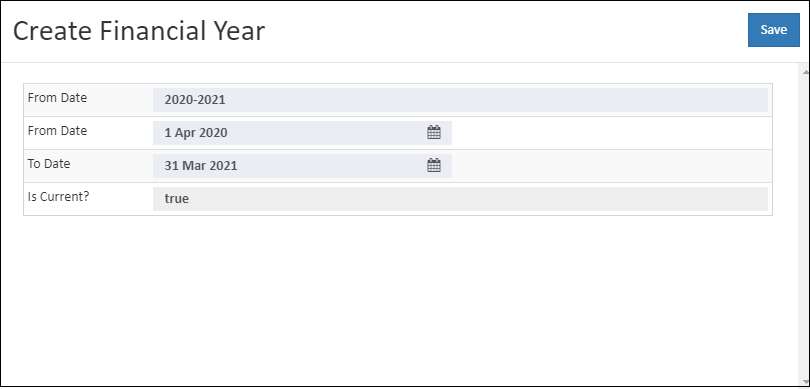The image size is (810, 389).
Task: Save the financial year
Action: [773, 30]
